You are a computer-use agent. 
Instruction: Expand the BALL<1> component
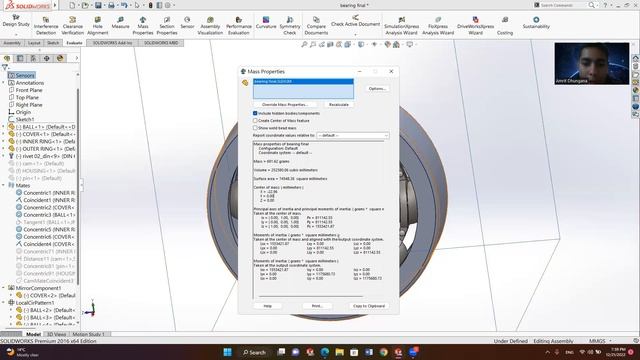coord(4,127)
